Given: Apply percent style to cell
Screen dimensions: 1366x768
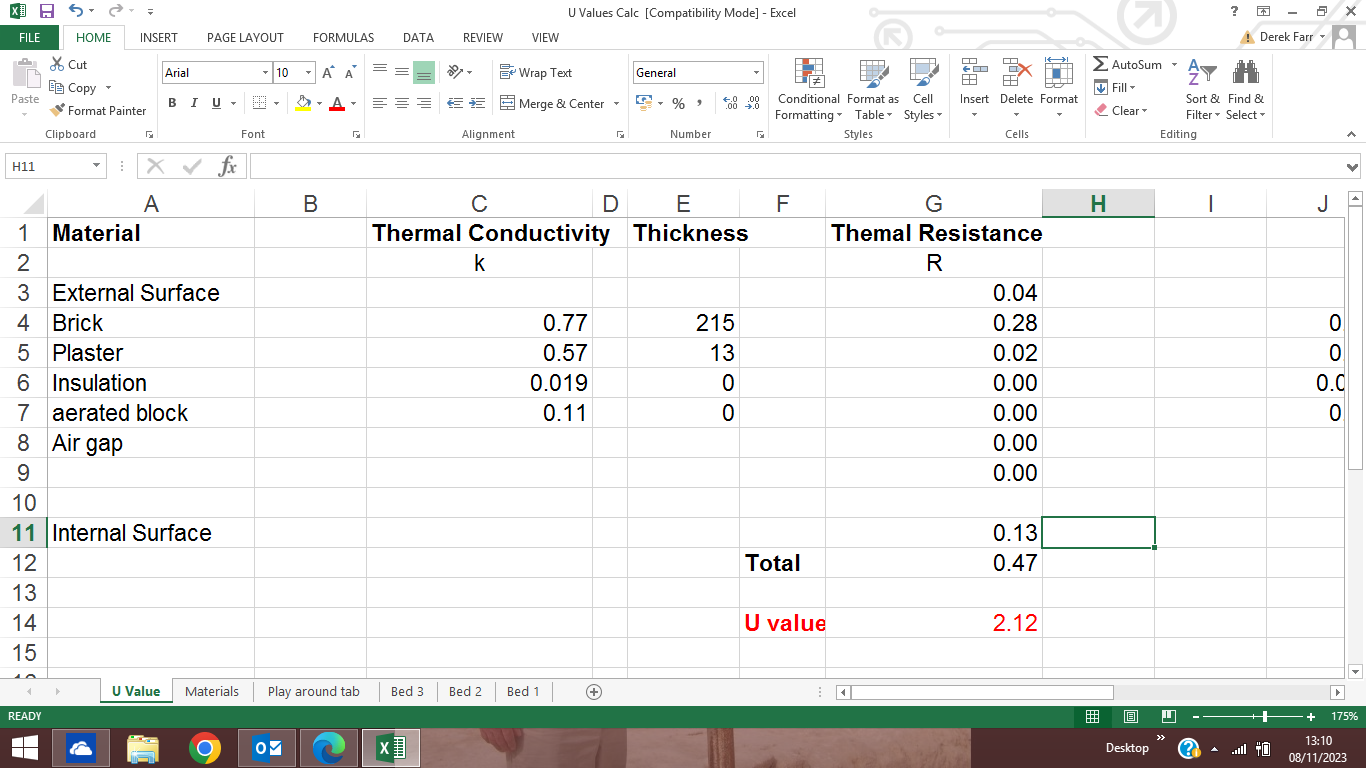Looking at the screenshot, I should pyautogui.click(x=678, y=104).
